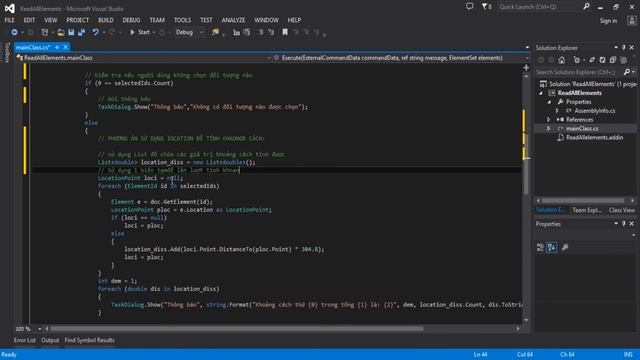Select the Solution 'ReadAllElements' node
The width and height of the screenshot is (640, 360).
[588, 84]
